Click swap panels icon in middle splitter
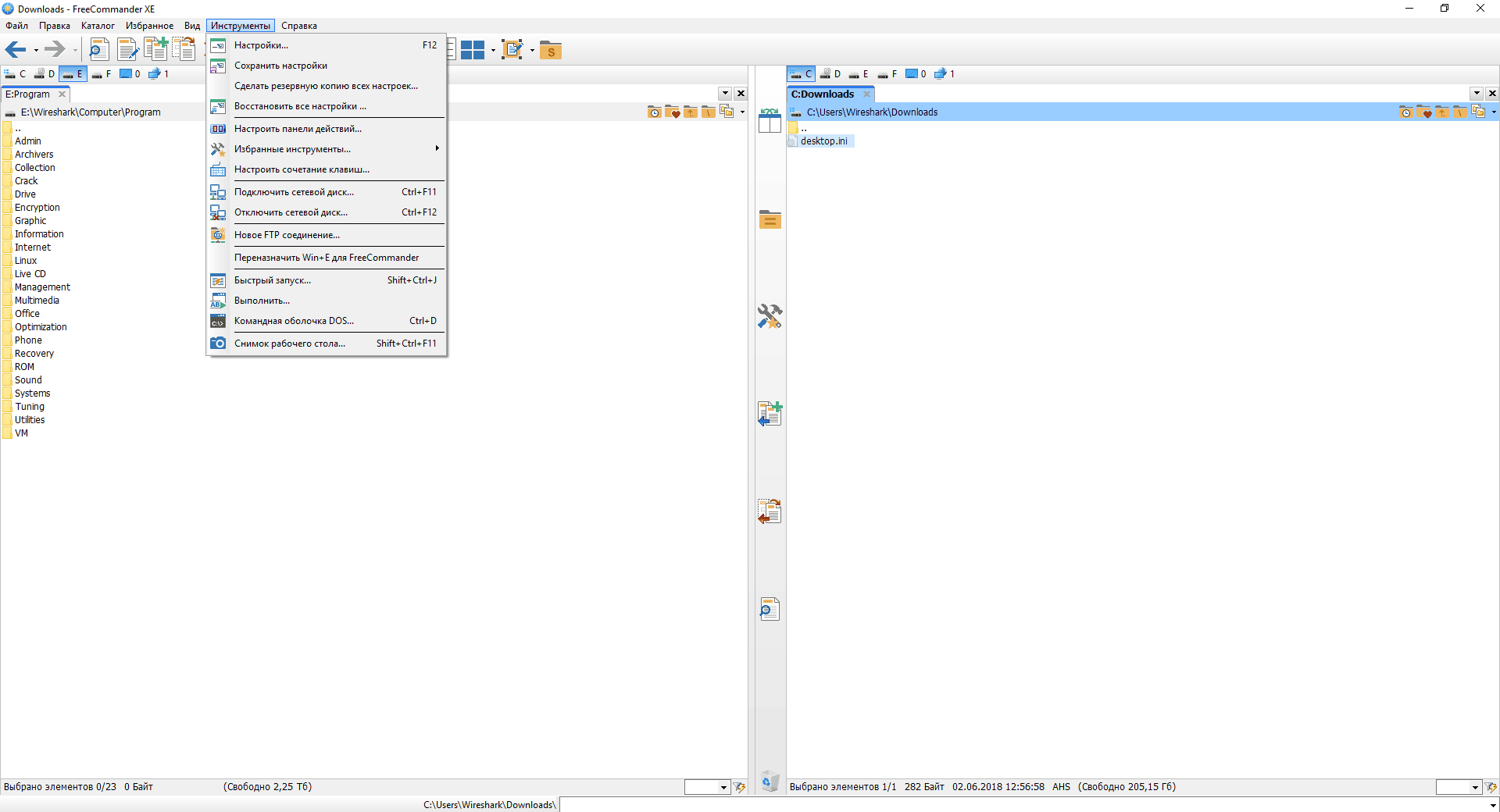The height and width of the screenshot is (812, 1500). [770, 120]
